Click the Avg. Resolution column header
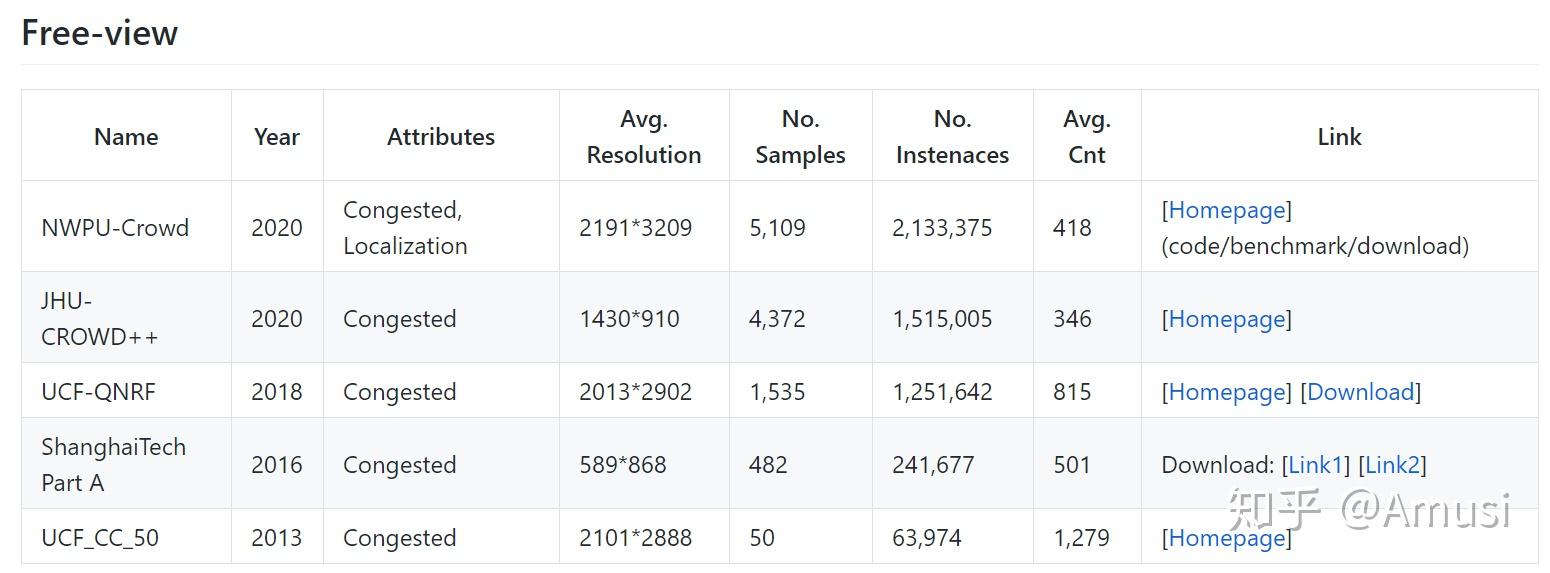 (x=644, y=137)
